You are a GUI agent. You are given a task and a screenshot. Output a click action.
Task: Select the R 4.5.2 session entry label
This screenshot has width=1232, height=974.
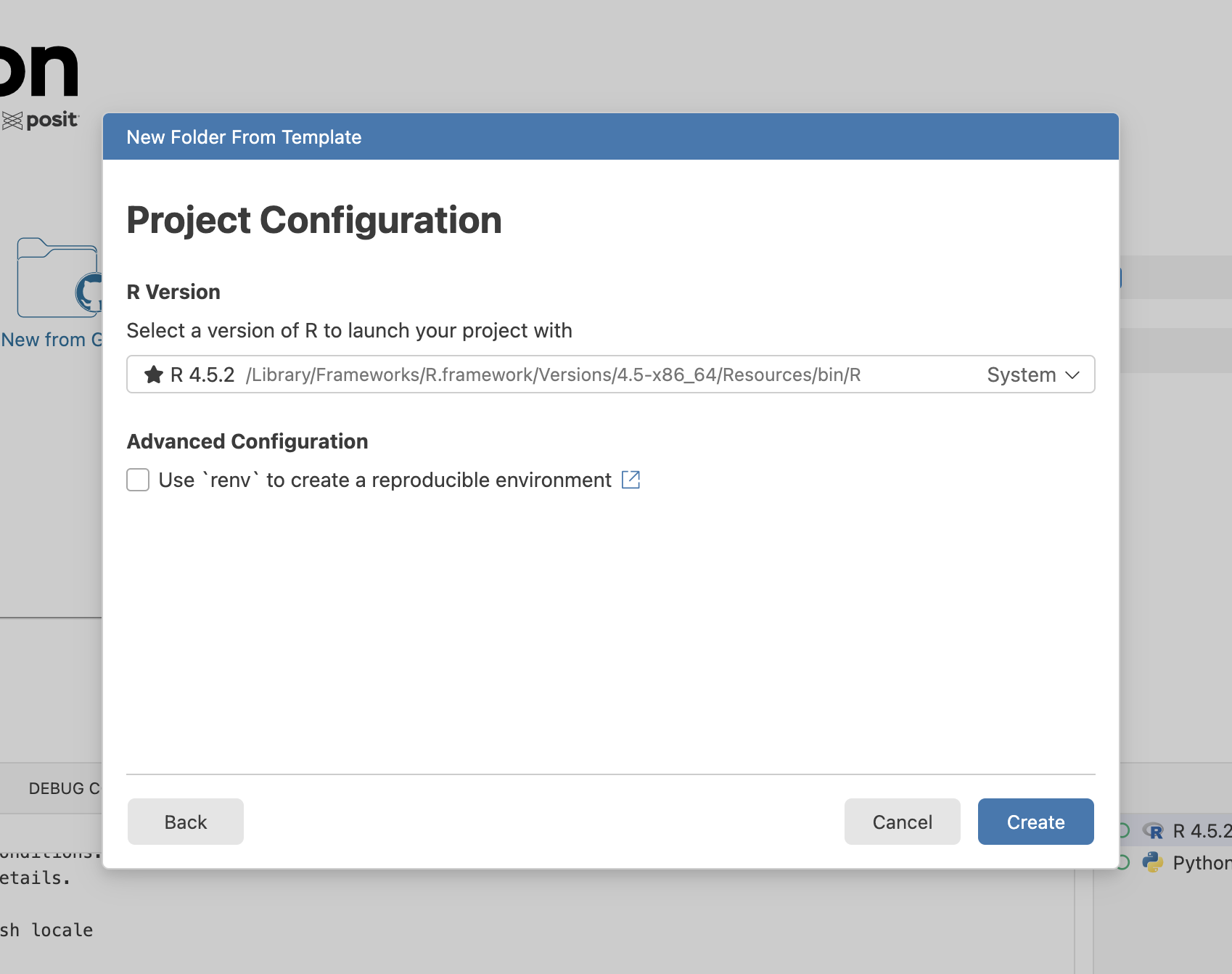tap(1202, 831)
